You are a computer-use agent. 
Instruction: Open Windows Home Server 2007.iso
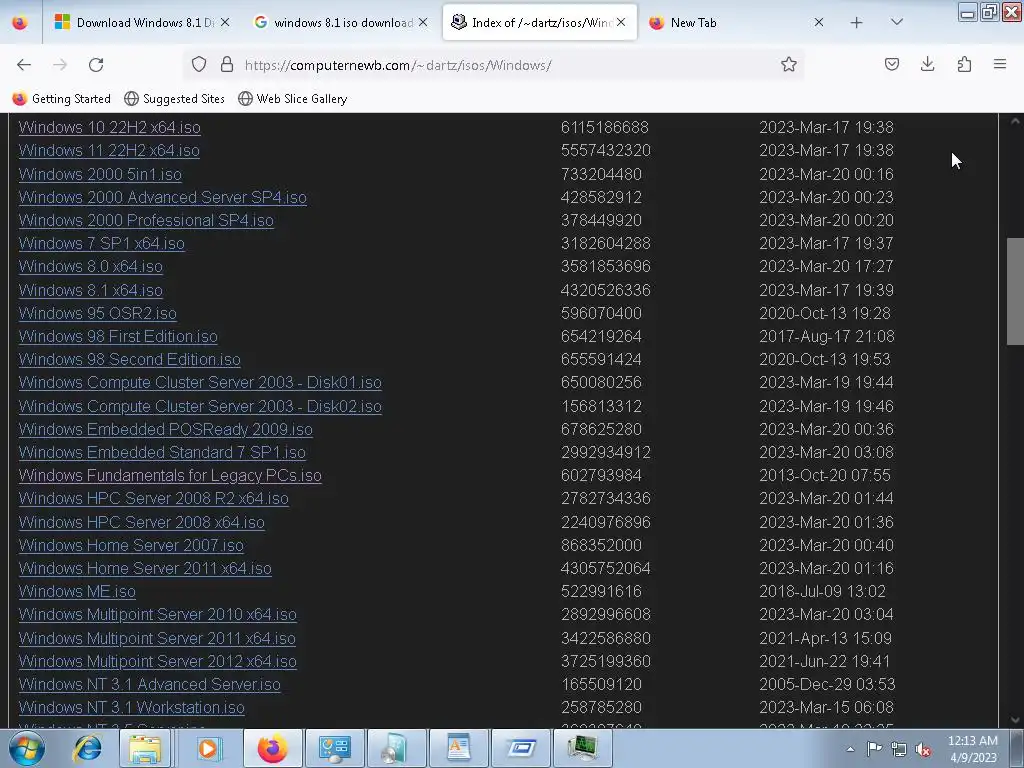[x=131, y=545]
